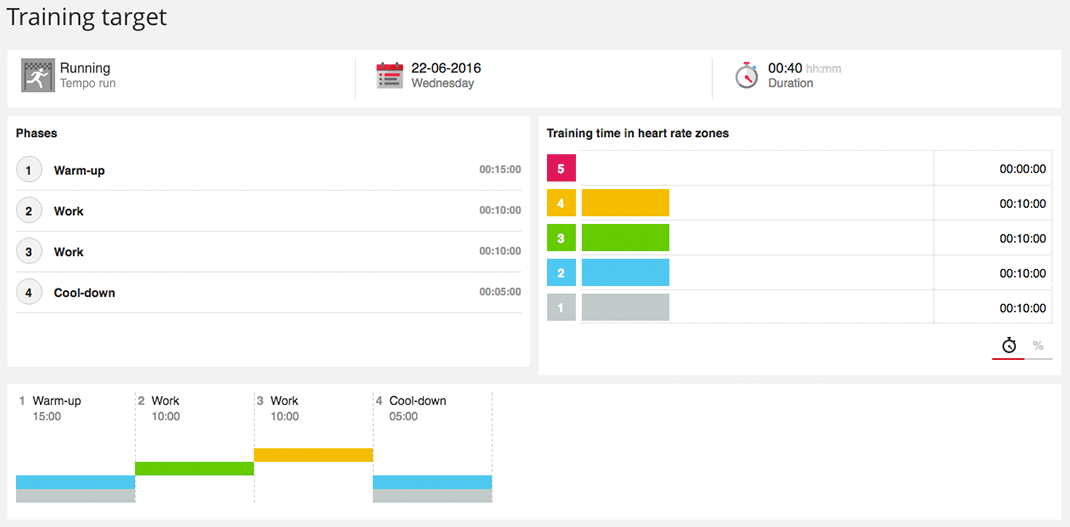This screenshot has width=1070, height=527.
Task: Click the orange Work segment in timeline
Action: point(313,455)
